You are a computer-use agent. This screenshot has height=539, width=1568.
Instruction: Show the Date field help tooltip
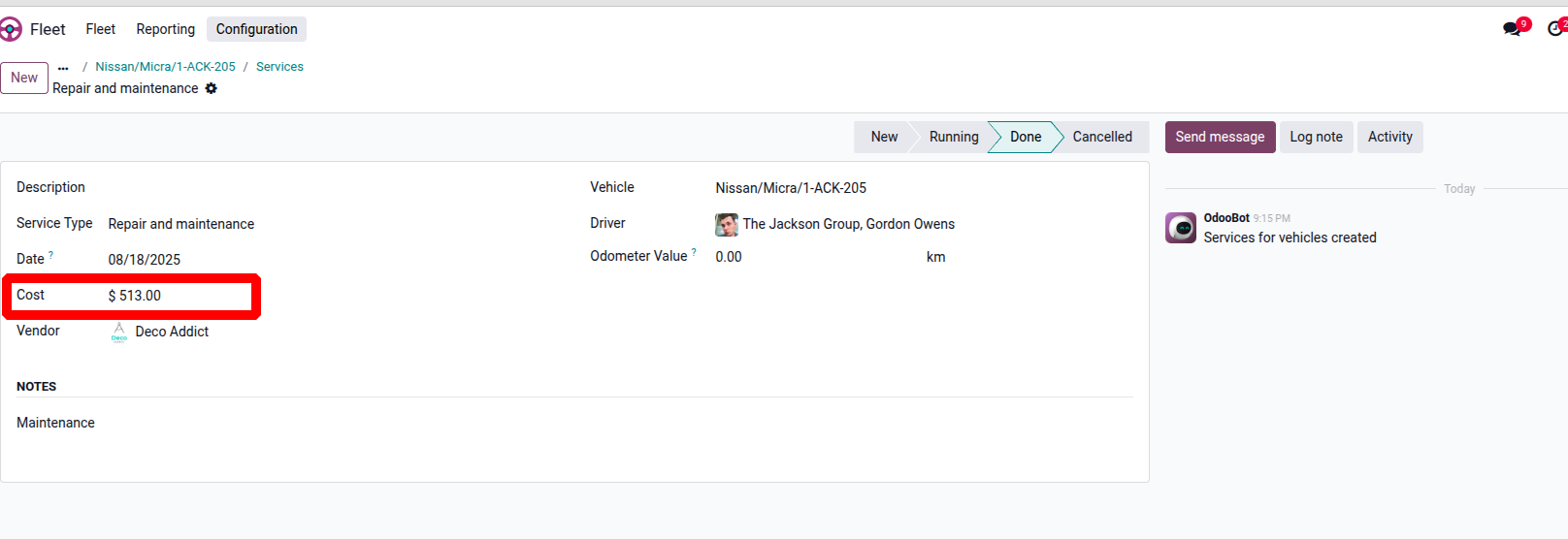click(x=51, y=255)
